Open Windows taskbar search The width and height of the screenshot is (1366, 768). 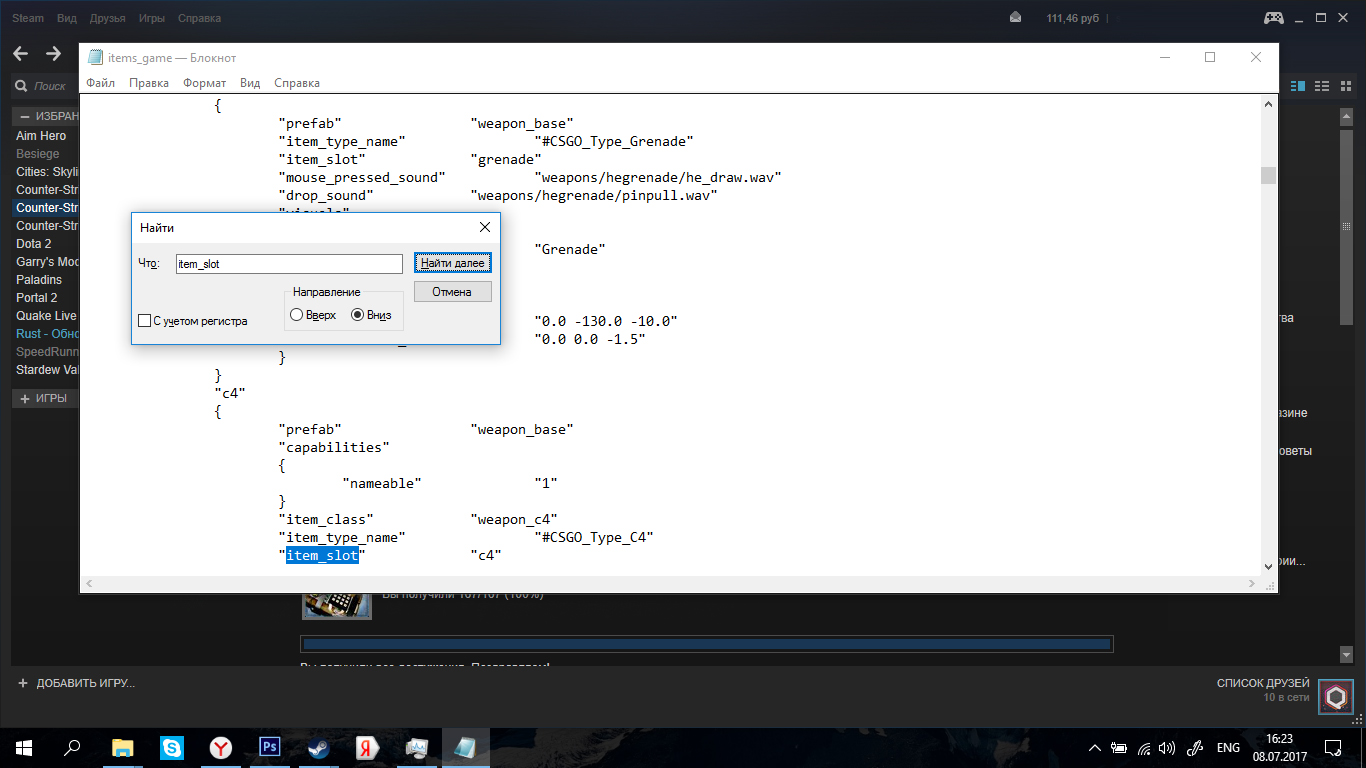(x=72, y=747)
